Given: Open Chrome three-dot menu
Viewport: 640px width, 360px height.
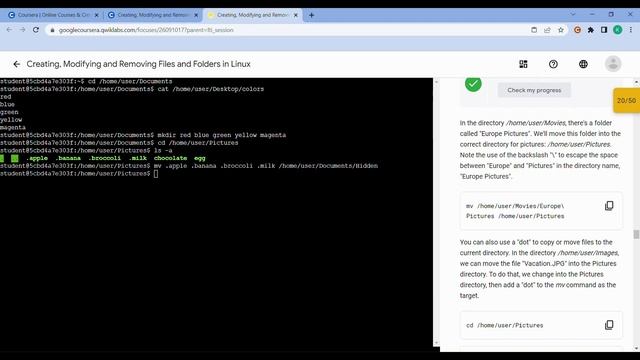Looking at the screenshot, I should [x=631, y=30].
